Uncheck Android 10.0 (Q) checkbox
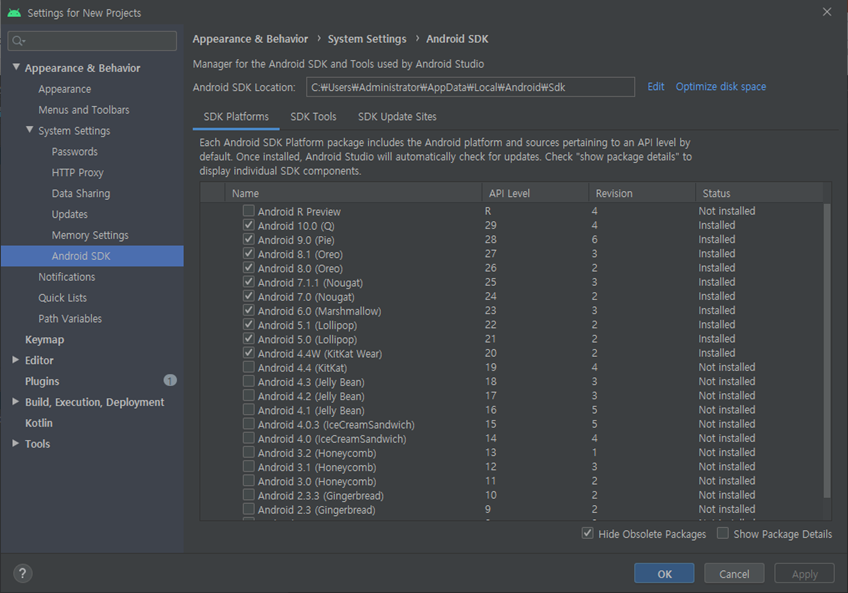The image size is (848, 593). click(x=248, y=225)
